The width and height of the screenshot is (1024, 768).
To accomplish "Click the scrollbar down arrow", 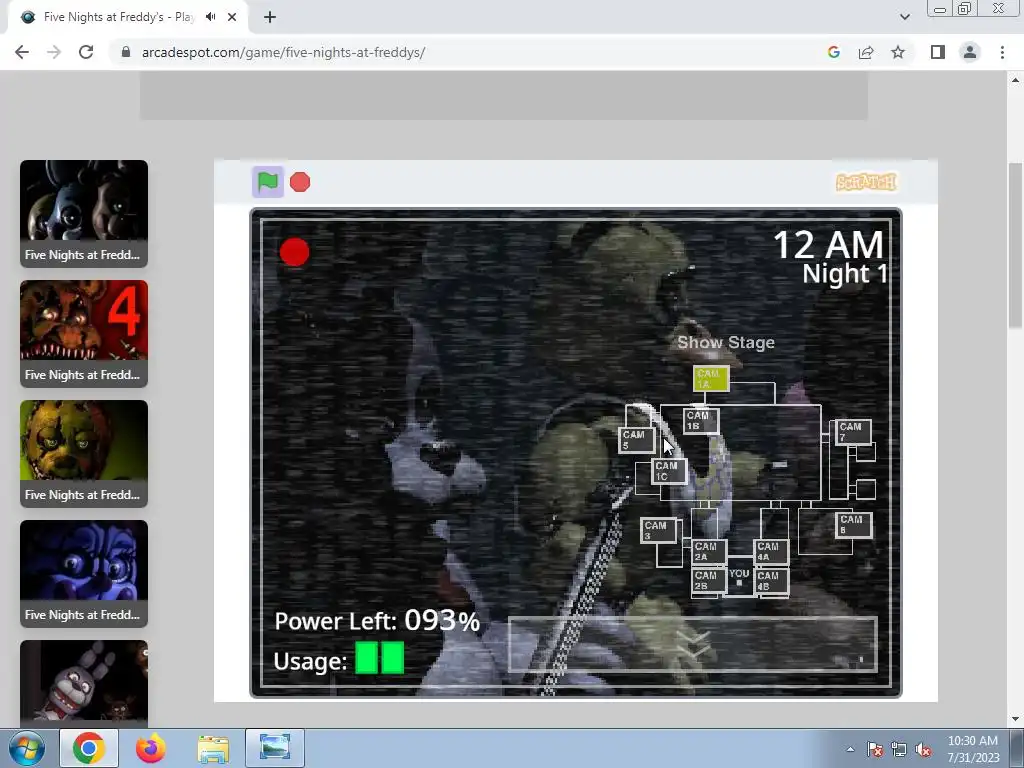I will (x=1015, y=719).
